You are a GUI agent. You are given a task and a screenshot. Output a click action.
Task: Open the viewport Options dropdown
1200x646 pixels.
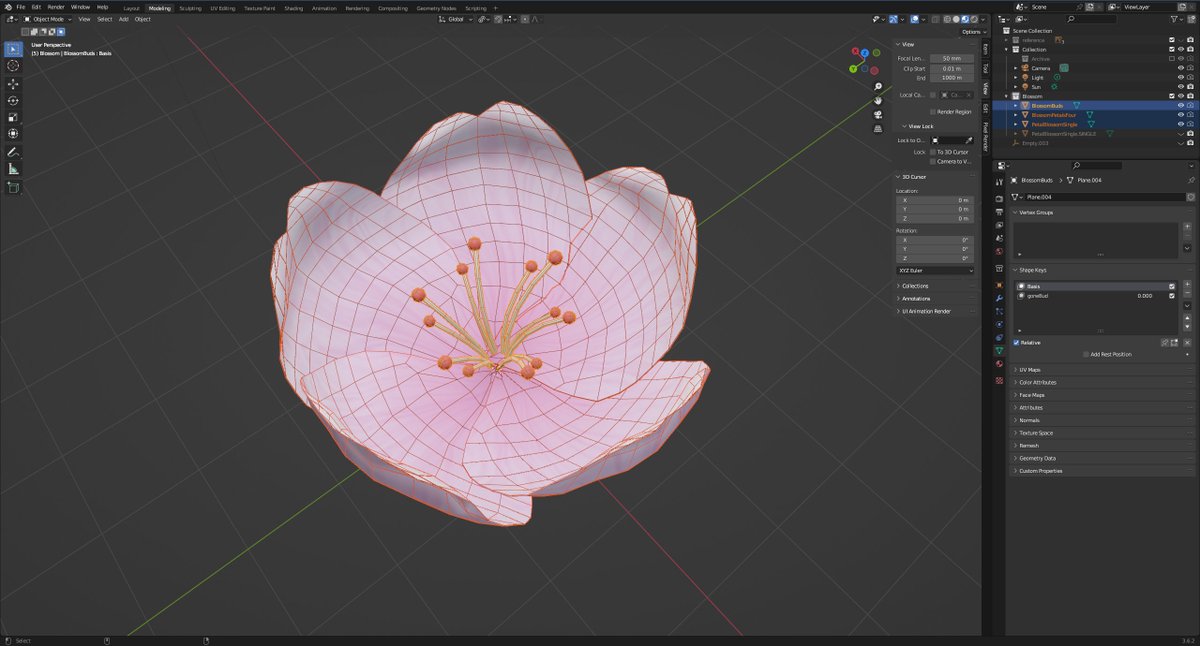point(973,32)
